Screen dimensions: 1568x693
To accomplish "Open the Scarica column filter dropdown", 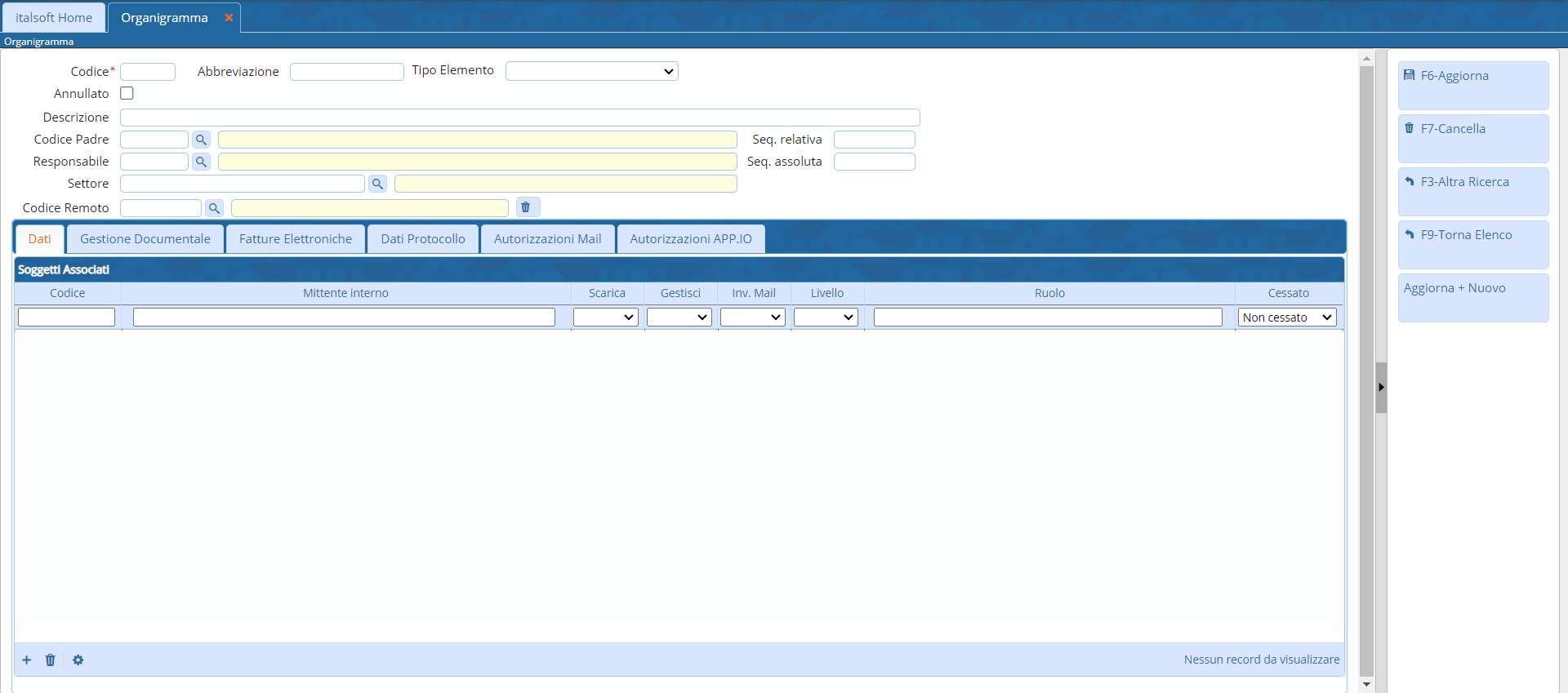I will [605, 317].
